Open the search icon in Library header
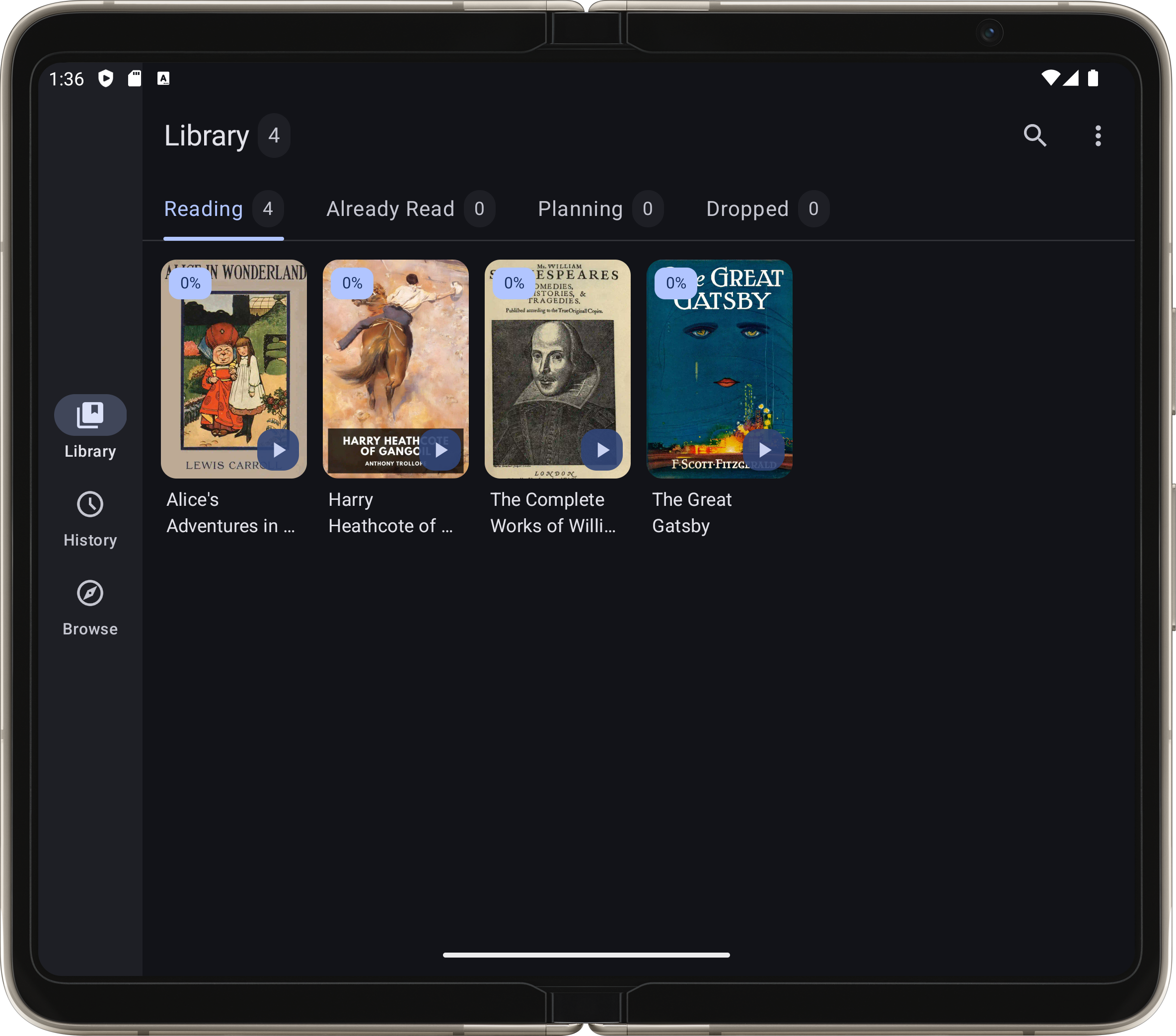 [1034, 136]
